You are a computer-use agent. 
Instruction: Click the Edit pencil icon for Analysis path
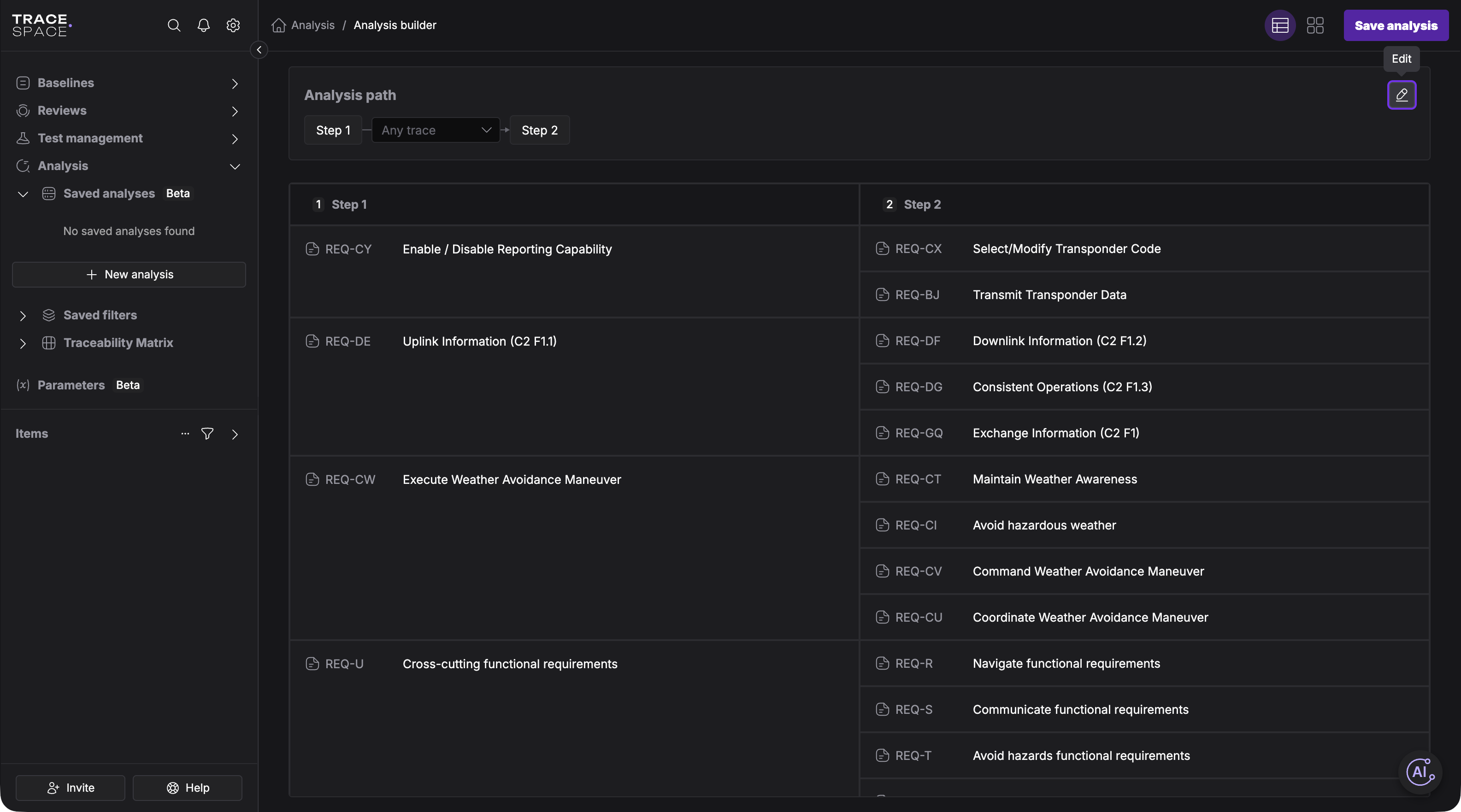click(1402, 94)
